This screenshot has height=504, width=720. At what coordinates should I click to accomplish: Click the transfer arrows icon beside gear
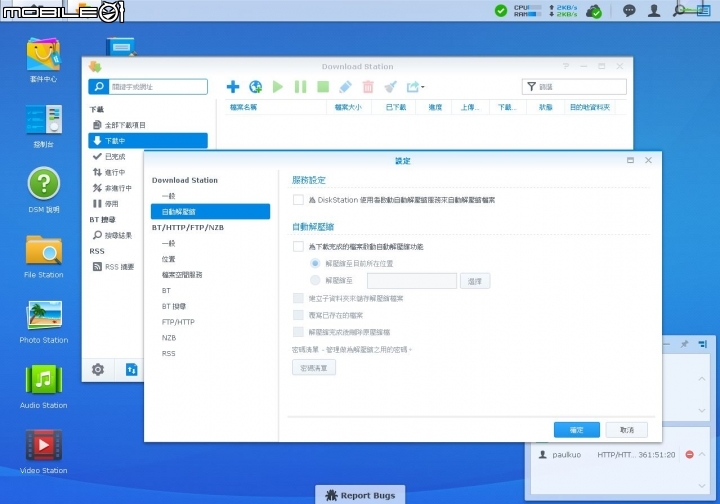pos(132,369)
